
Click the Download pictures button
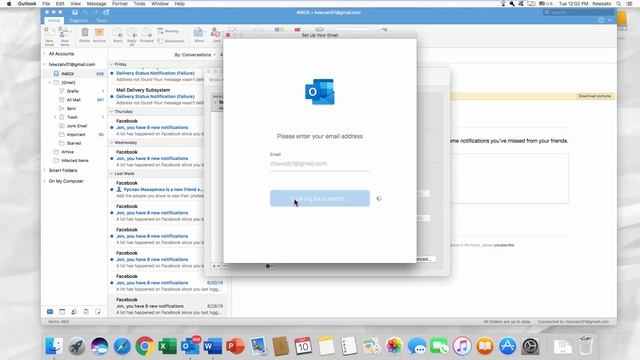595,96
